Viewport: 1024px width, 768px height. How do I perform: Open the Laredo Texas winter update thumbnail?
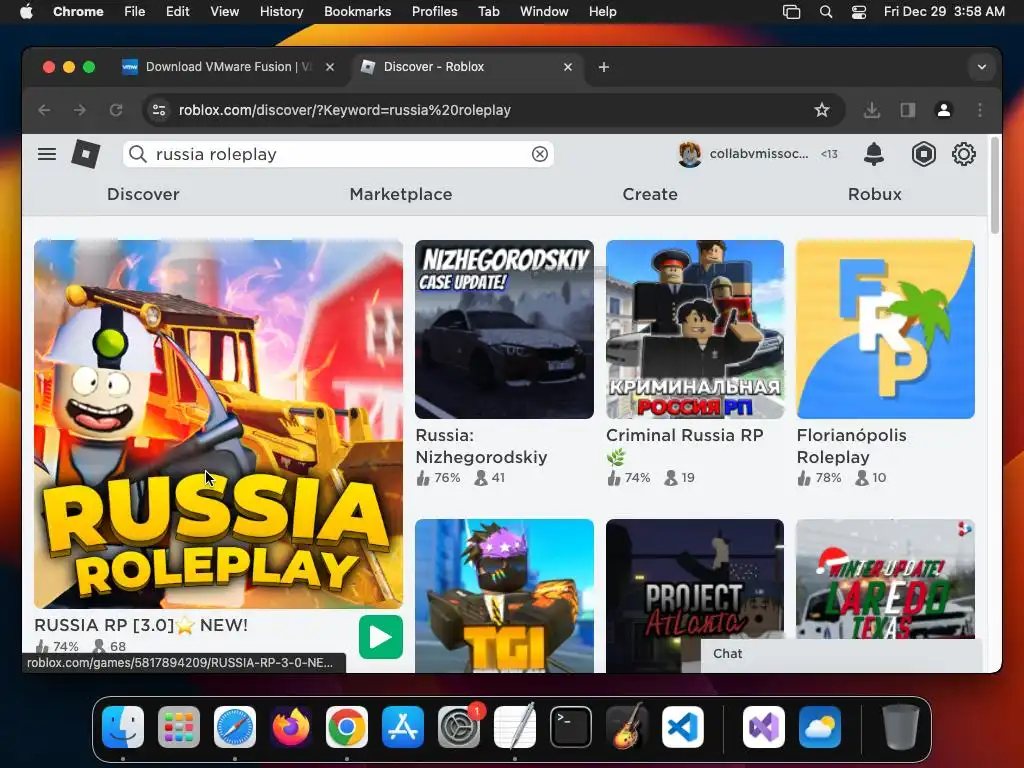pos(886,579)
